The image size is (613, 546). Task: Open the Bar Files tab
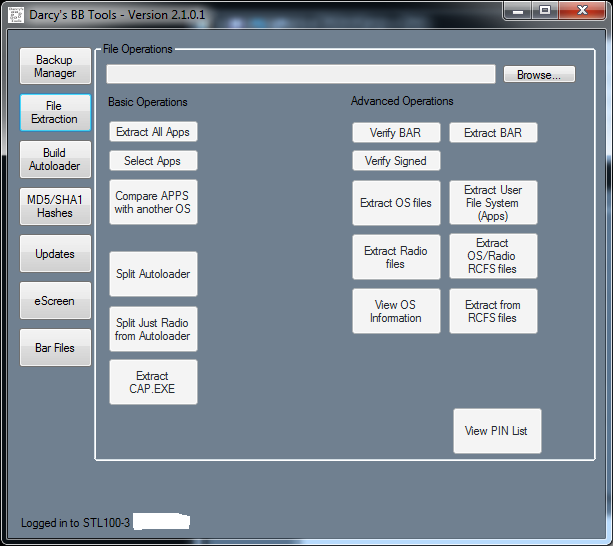(55, 348)
